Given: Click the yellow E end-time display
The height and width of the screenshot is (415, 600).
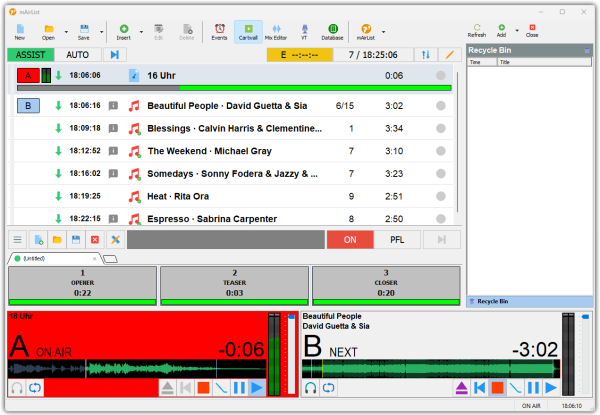Looking at the screenshot, I should 300,55.
